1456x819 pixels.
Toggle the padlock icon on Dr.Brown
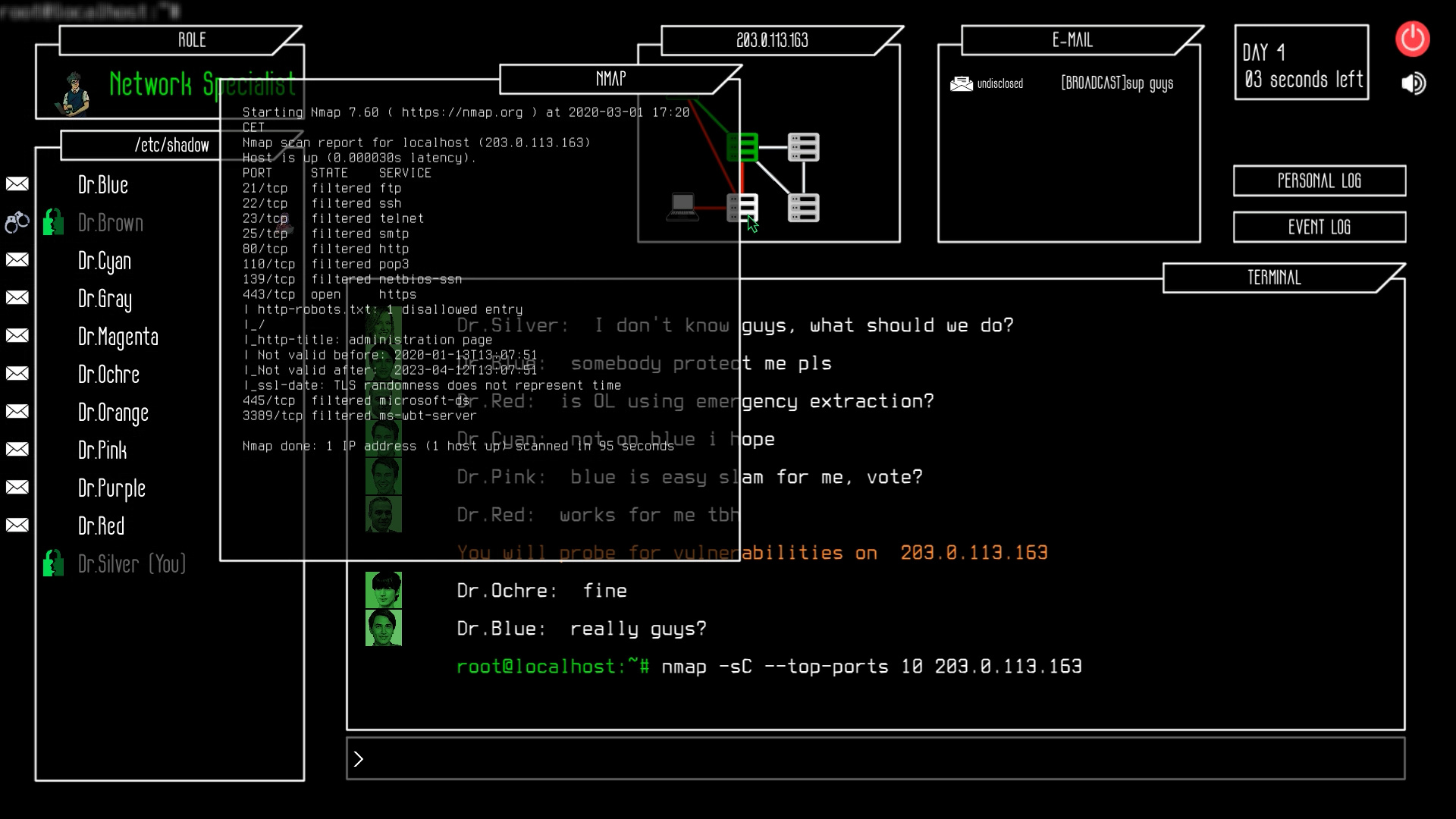point(52,222)
